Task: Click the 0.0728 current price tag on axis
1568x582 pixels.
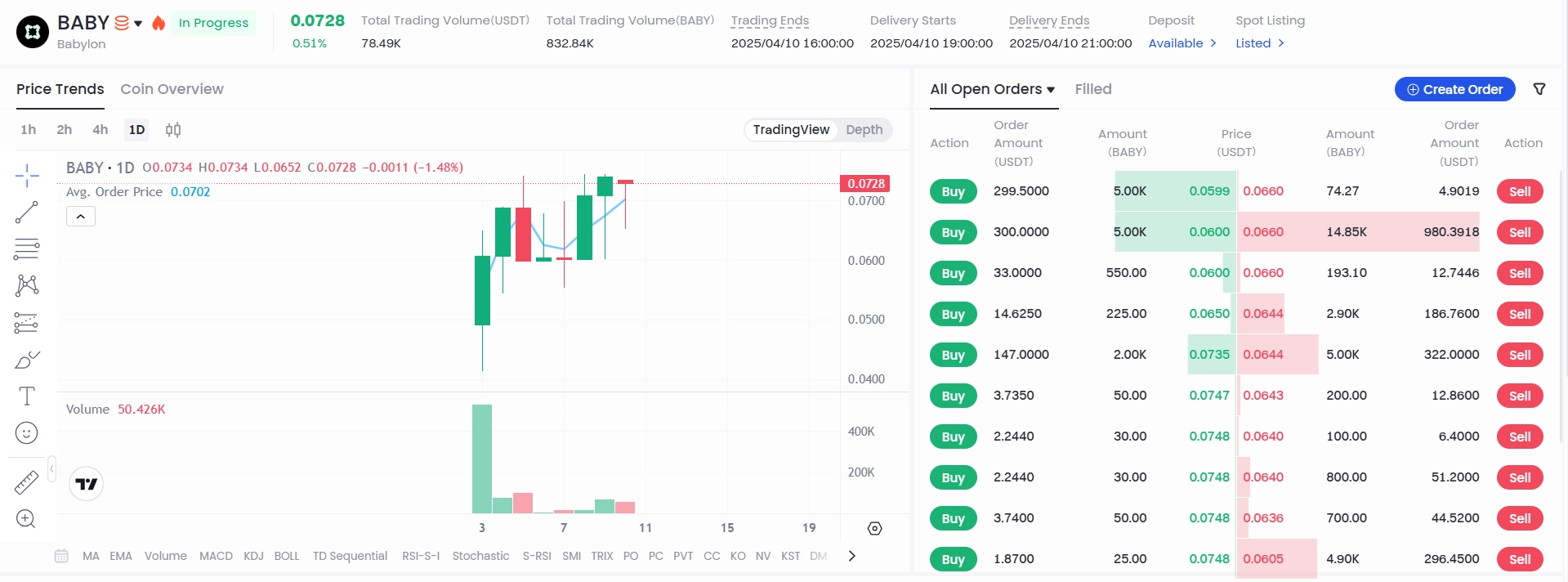Action: point(865,183)
